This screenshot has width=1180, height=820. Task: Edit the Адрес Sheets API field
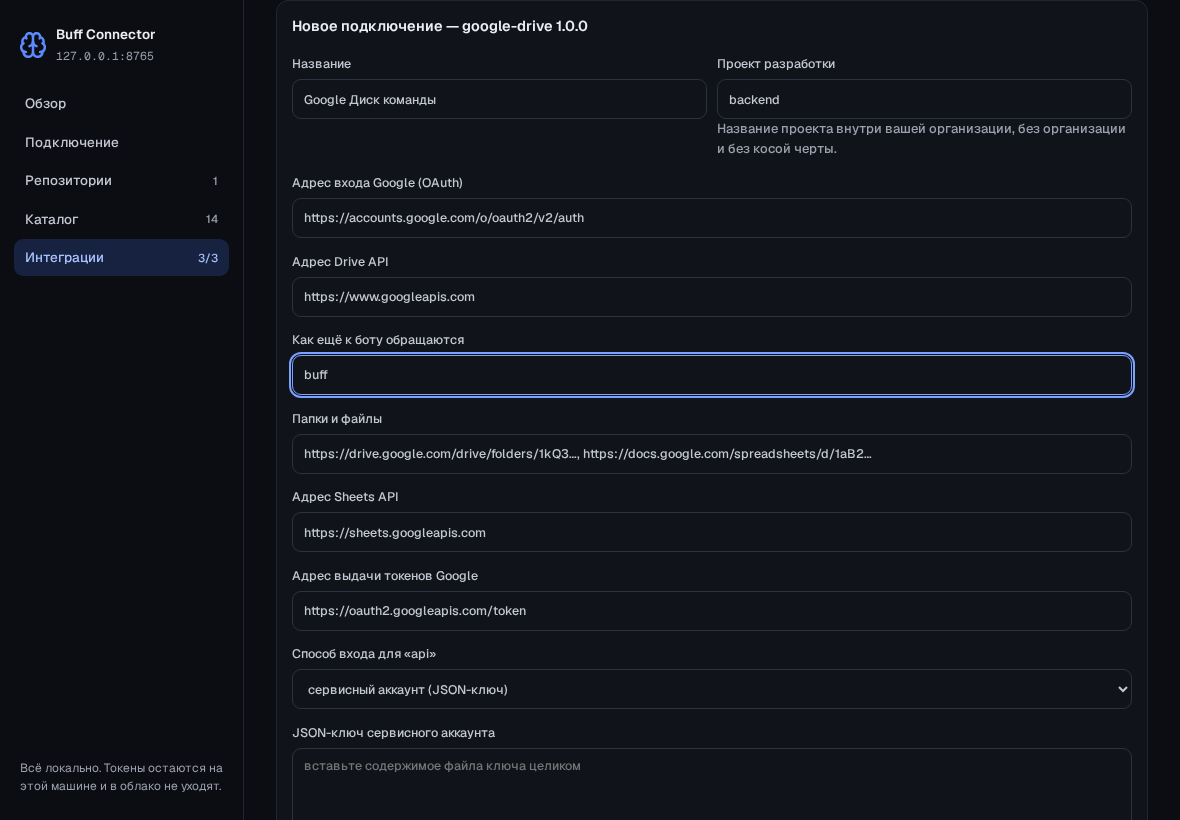pyautogui.click(x=711, y=532)
